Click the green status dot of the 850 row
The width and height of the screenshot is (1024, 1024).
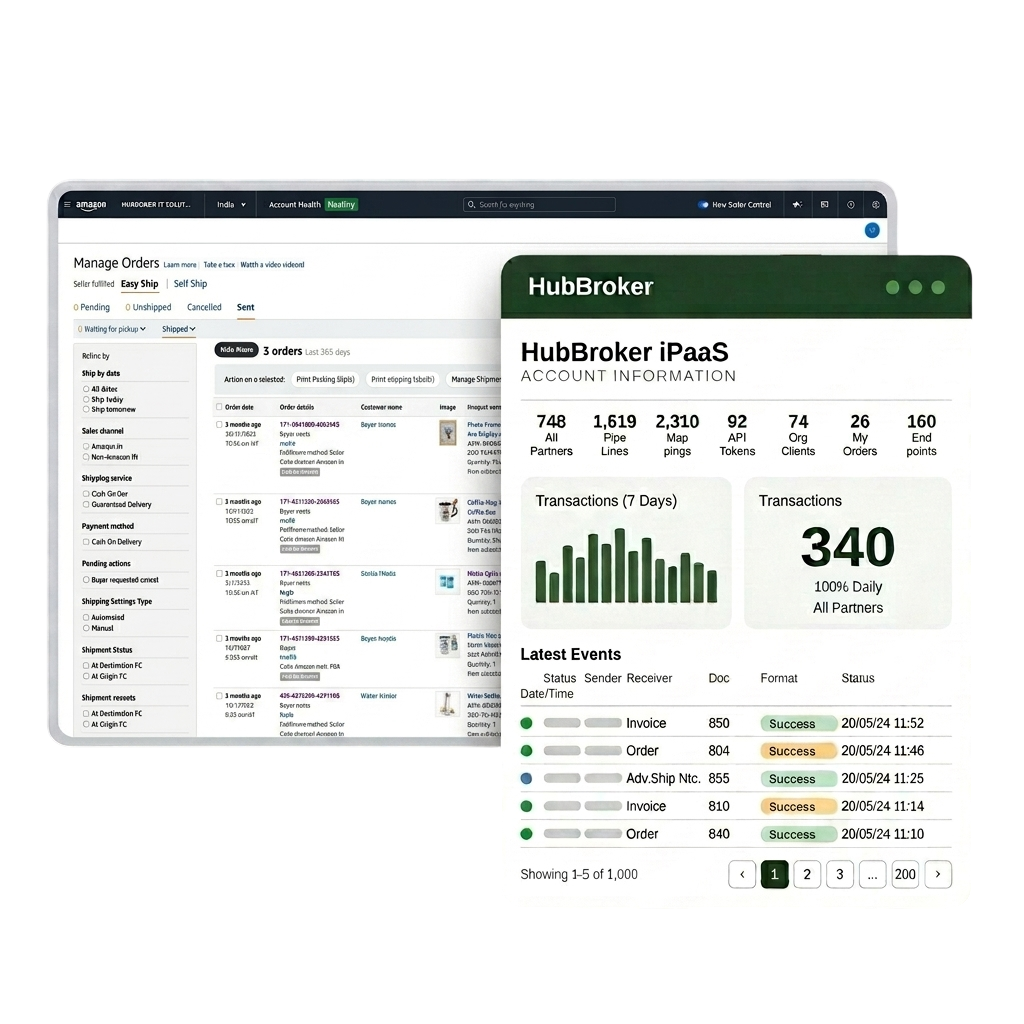tap(526, 723)
